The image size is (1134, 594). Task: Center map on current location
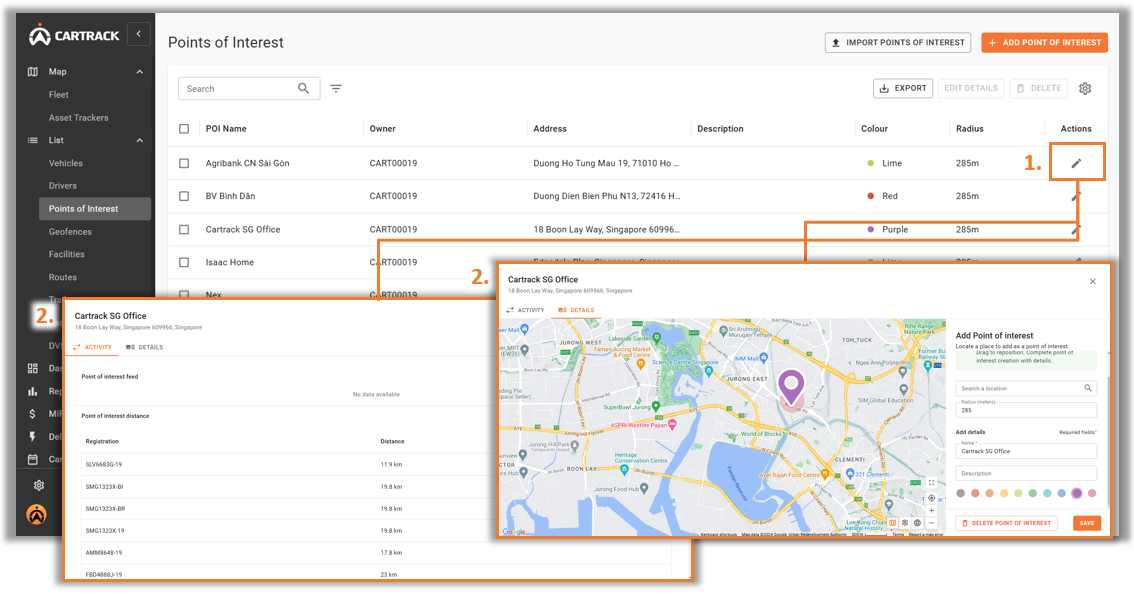point(932,498)
